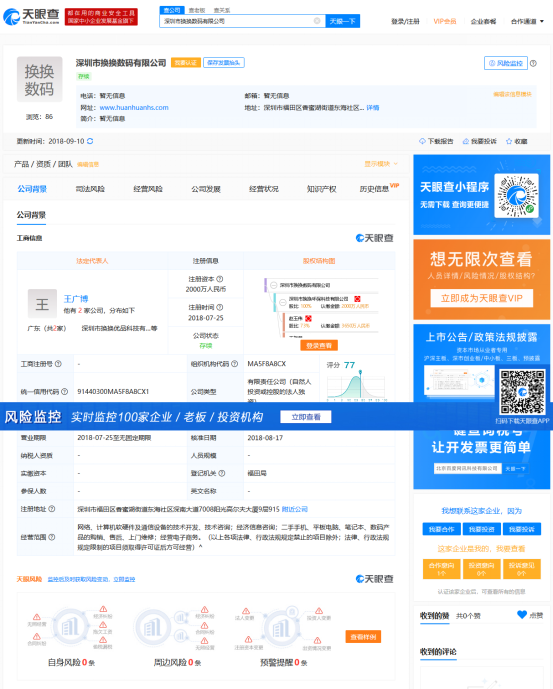Click the 附近公司 link after registered address
553x689 pixels.
[x=295, y=509]
